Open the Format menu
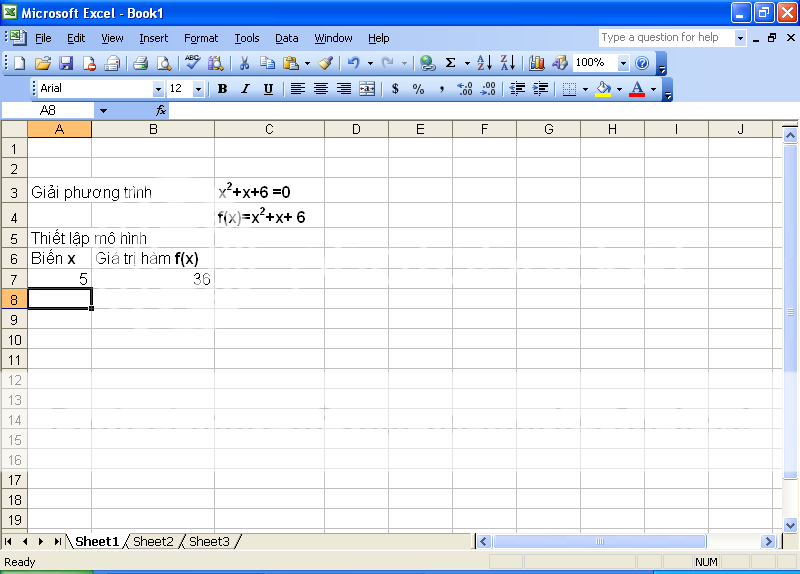The width and height of the screenshot is (800, 574). [x=200, y=38]
